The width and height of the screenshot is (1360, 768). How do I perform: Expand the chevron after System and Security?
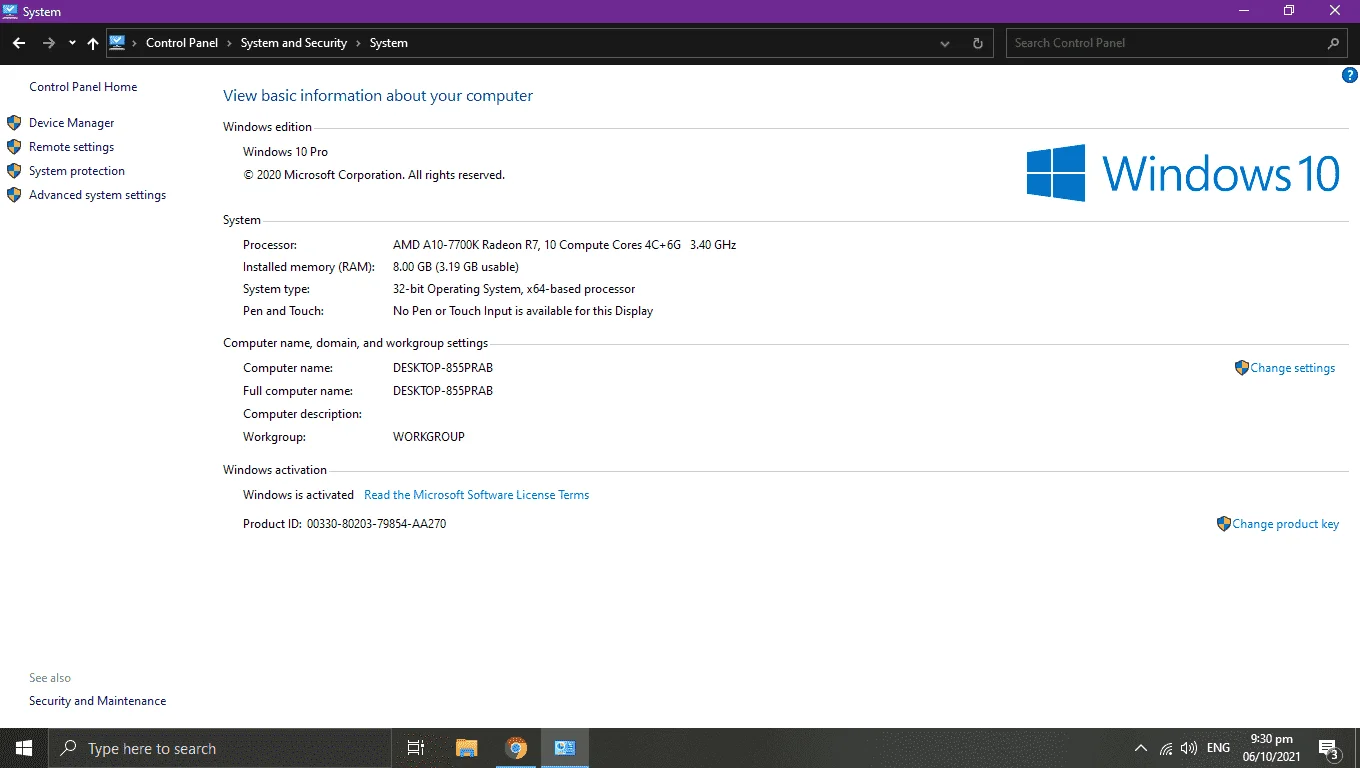[x=359, y=43]
